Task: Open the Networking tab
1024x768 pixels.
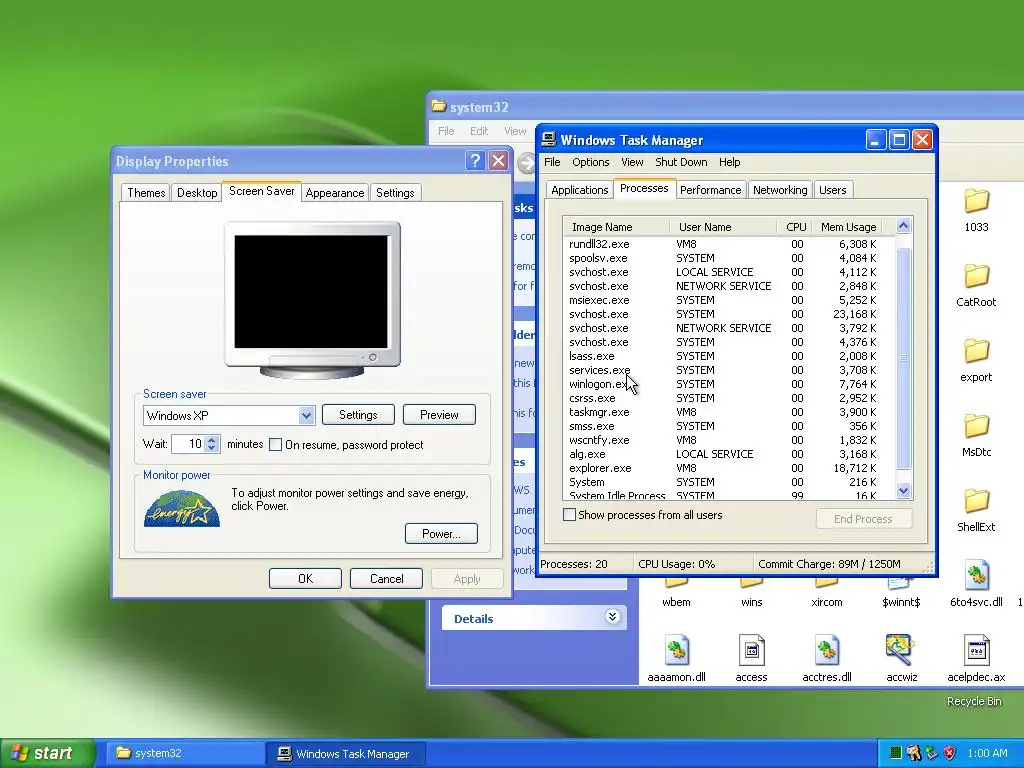Action: [x=780, y=190]
